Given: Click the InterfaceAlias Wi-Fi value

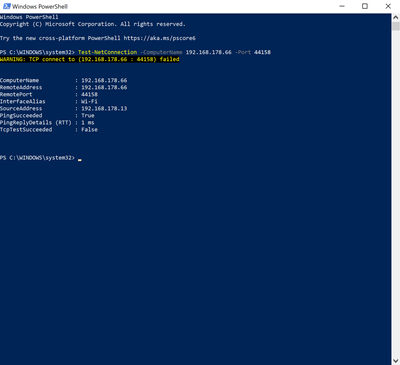Looking at the screenshot, I should coord(89,102).
